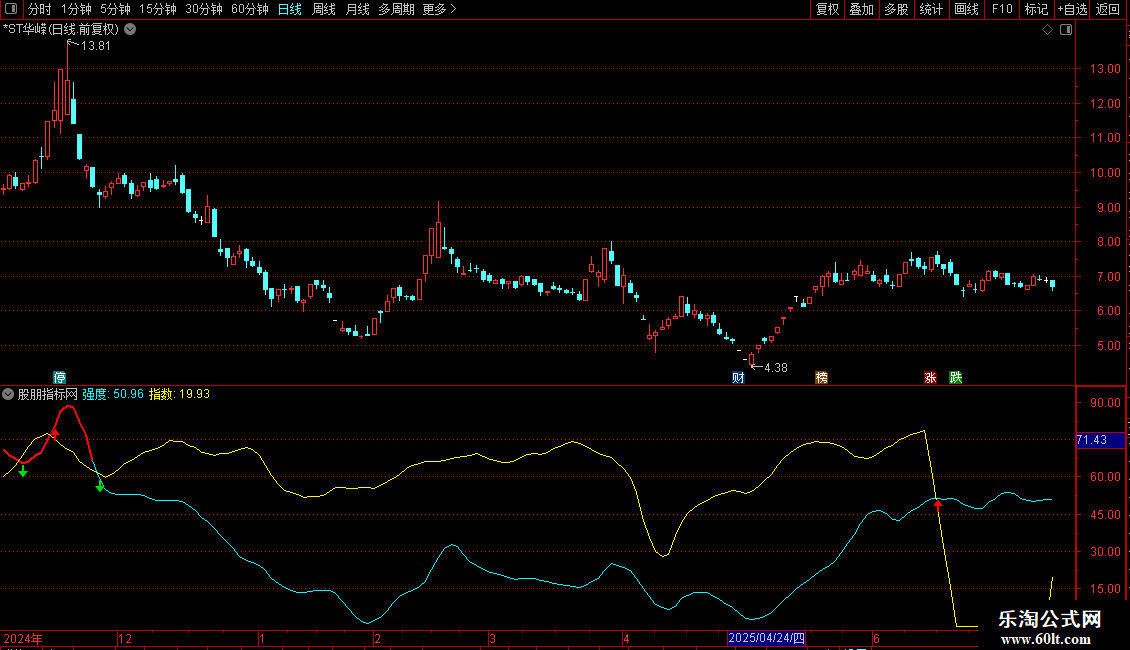This screenshot has width=1130, height=650.
Task: Expand the 更多 periods menu
Action: pos(438,9)
